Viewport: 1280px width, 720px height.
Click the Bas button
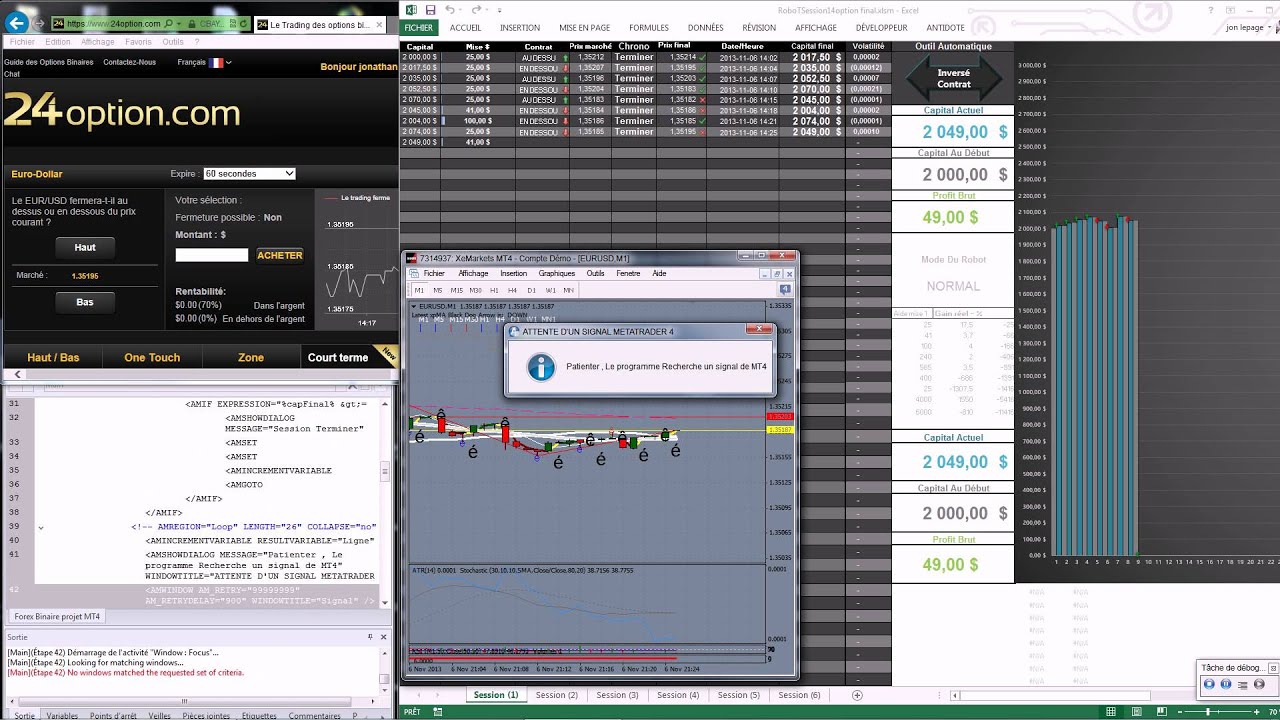tap(85, 302)
